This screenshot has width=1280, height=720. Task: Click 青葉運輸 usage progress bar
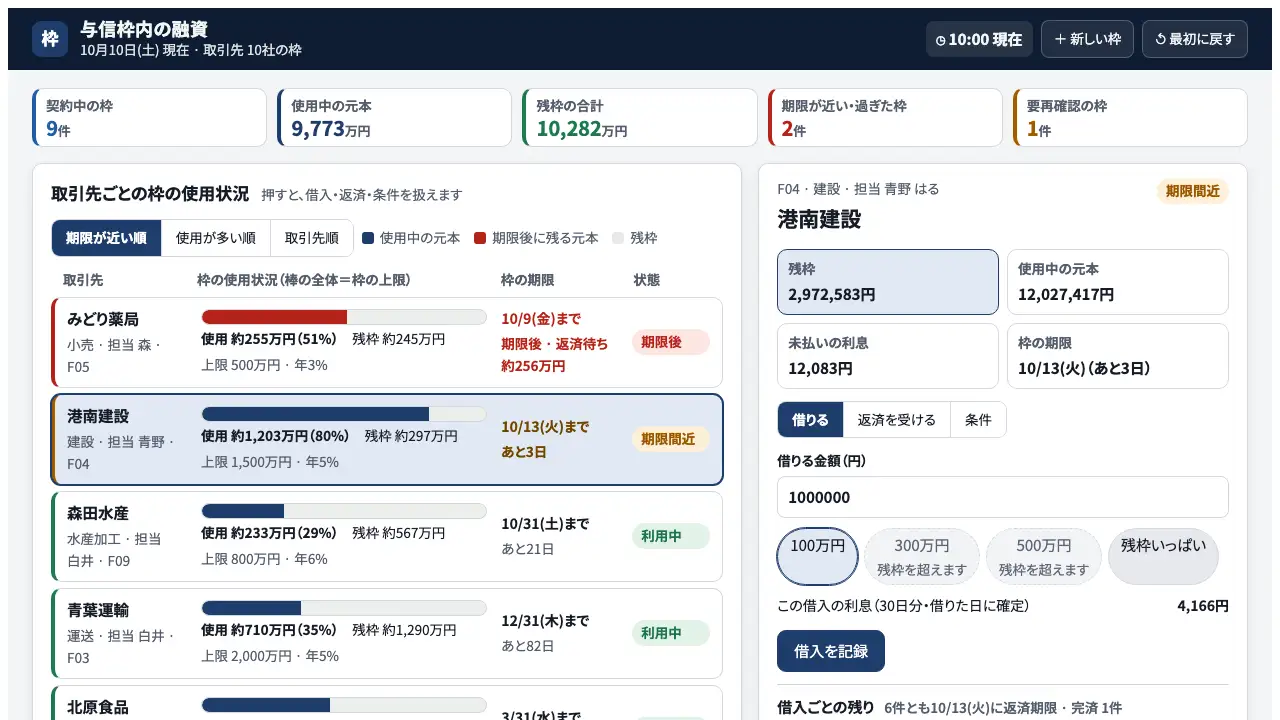point(344,608)
